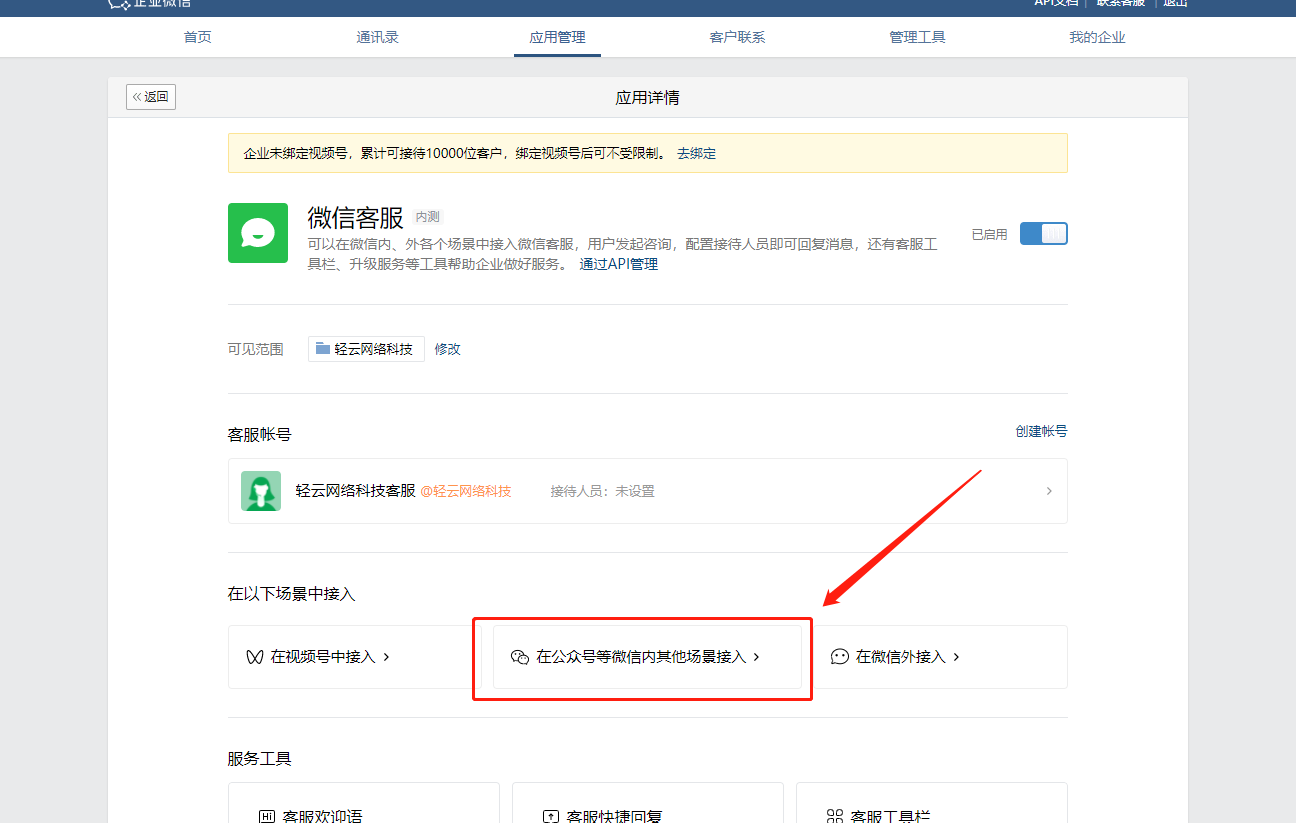Click the chat face icon for 在微信外接入
The height and width of the screenshot is (823, 1296).
tap(840, 657)
